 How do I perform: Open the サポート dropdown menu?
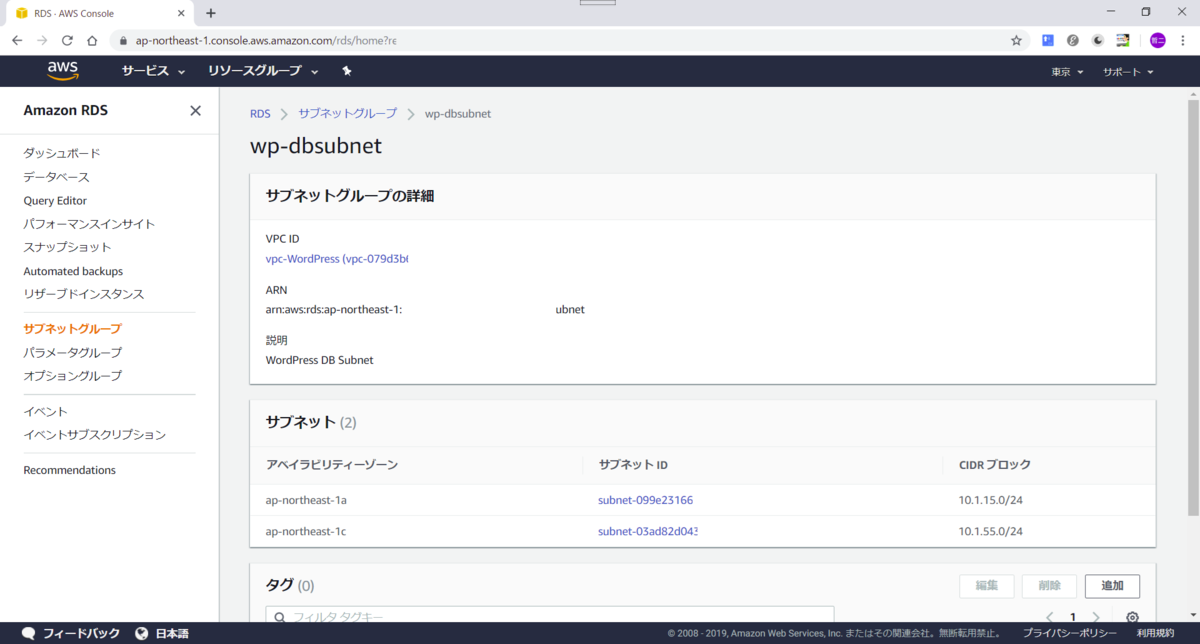pyautogui.click(x=1128, y=72)
